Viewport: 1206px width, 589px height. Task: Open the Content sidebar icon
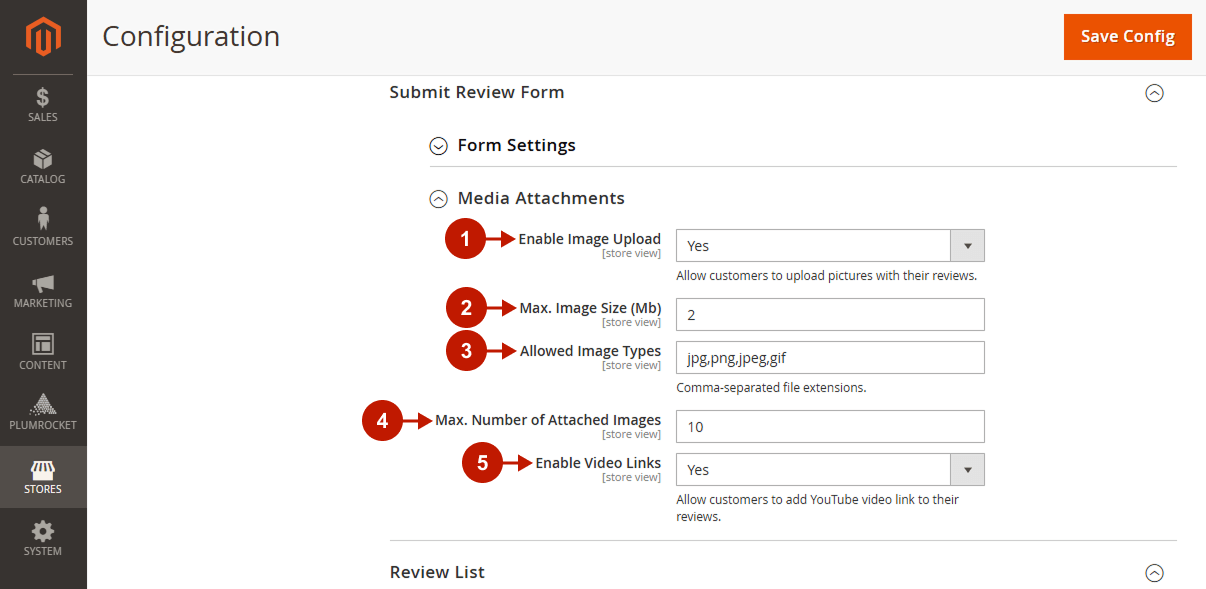pyautogui.click(x=43, y=345)
